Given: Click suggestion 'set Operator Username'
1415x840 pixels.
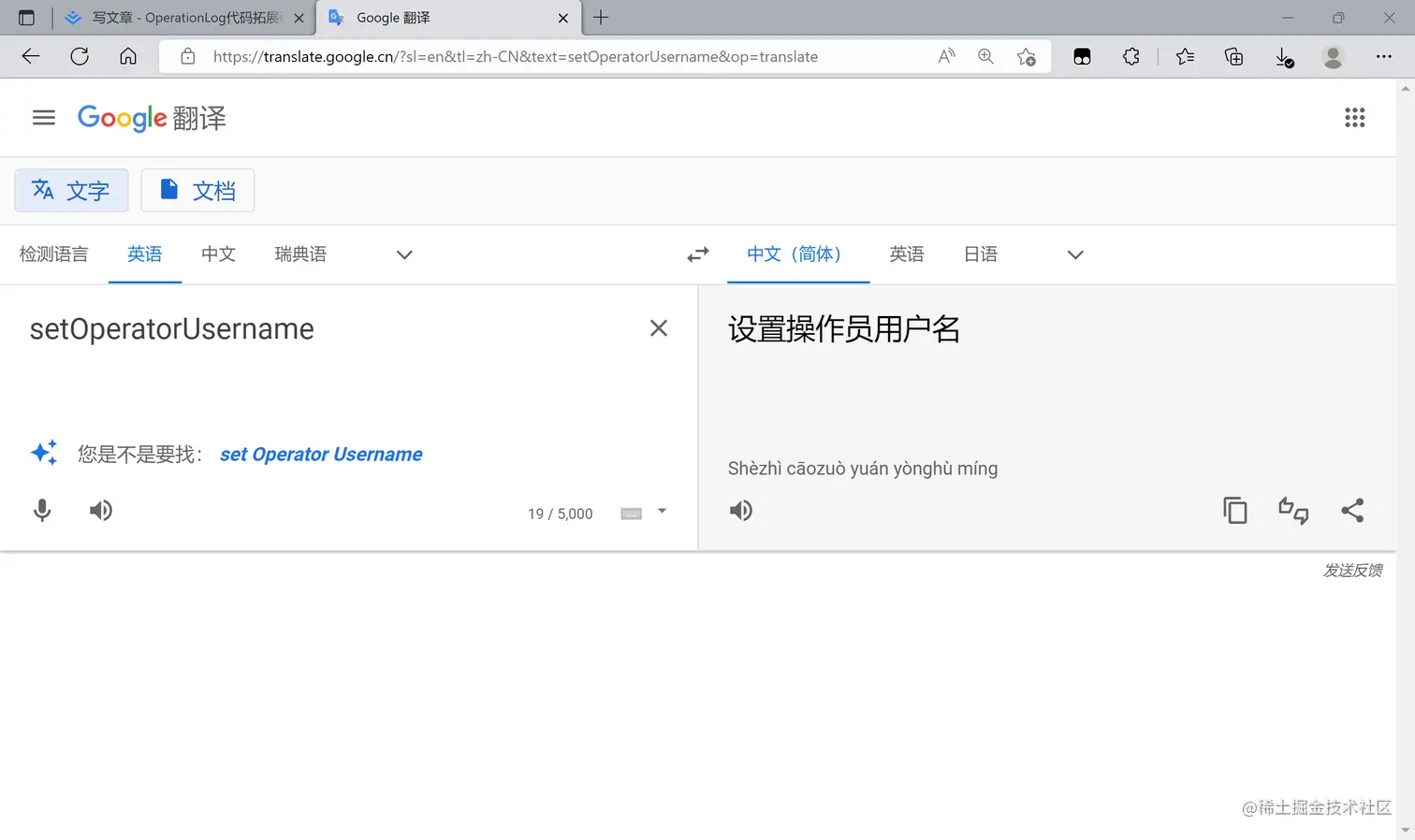Looking at the screenshot, I should coord(321,455).
